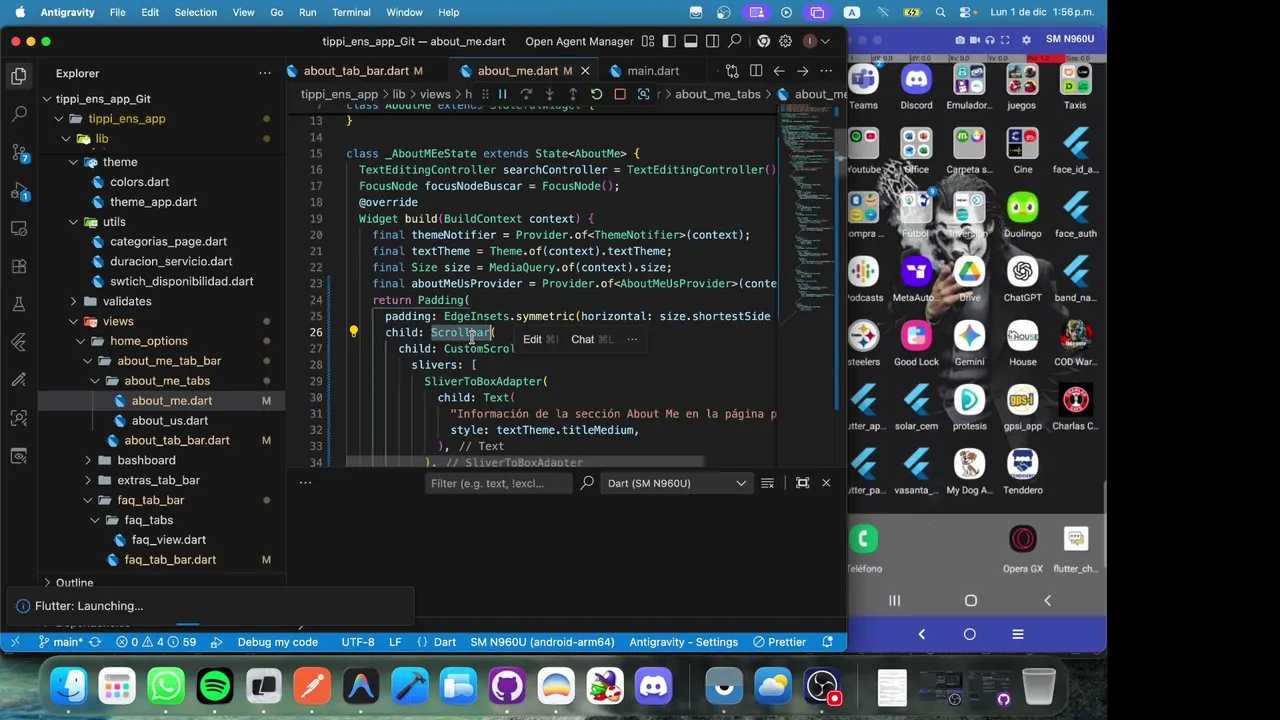The width and height of the screenshot is (1280, 720).
Task: Open the Run menu
Action: [308, 12]
